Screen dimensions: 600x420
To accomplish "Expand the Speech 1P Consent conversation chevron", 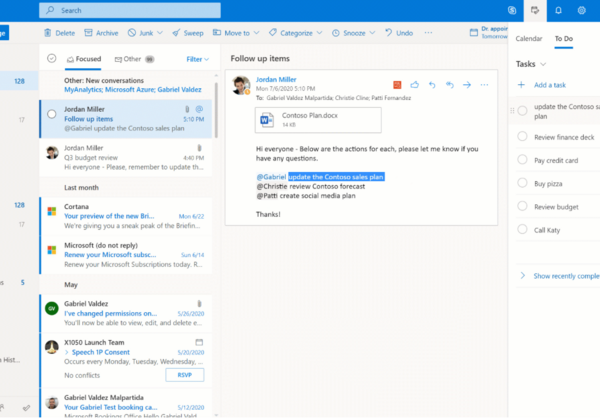I will click(67, 352).
